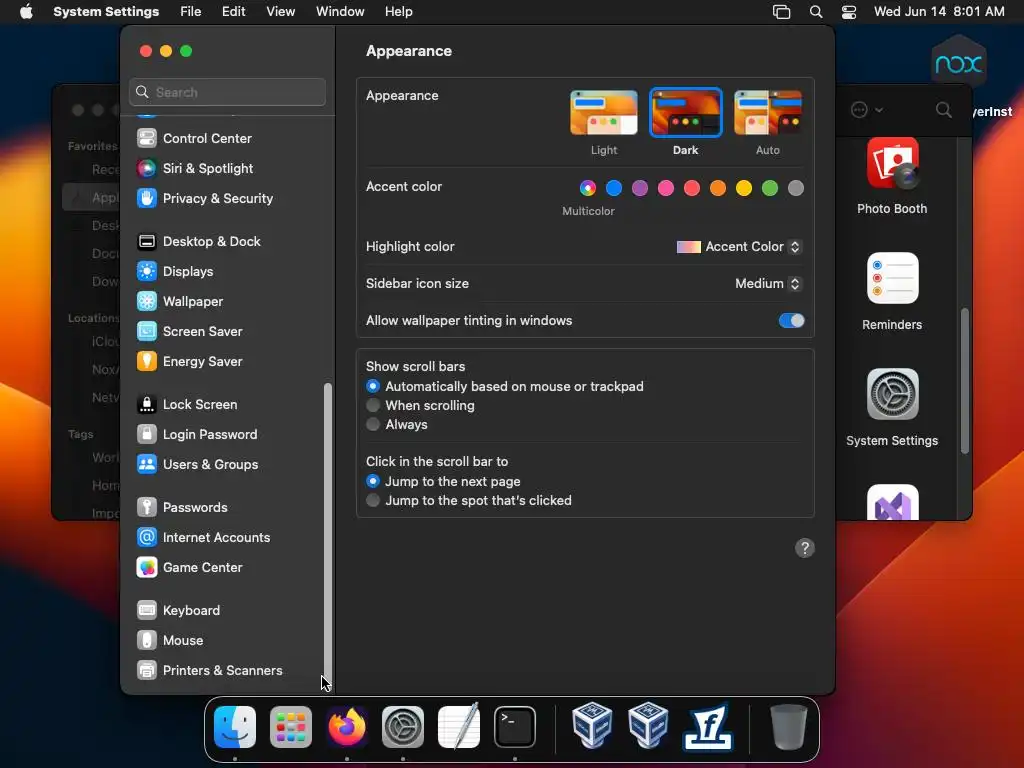Open Users & Groups icon
Viewport: 1024px width, 768px height.
point(146,465)
